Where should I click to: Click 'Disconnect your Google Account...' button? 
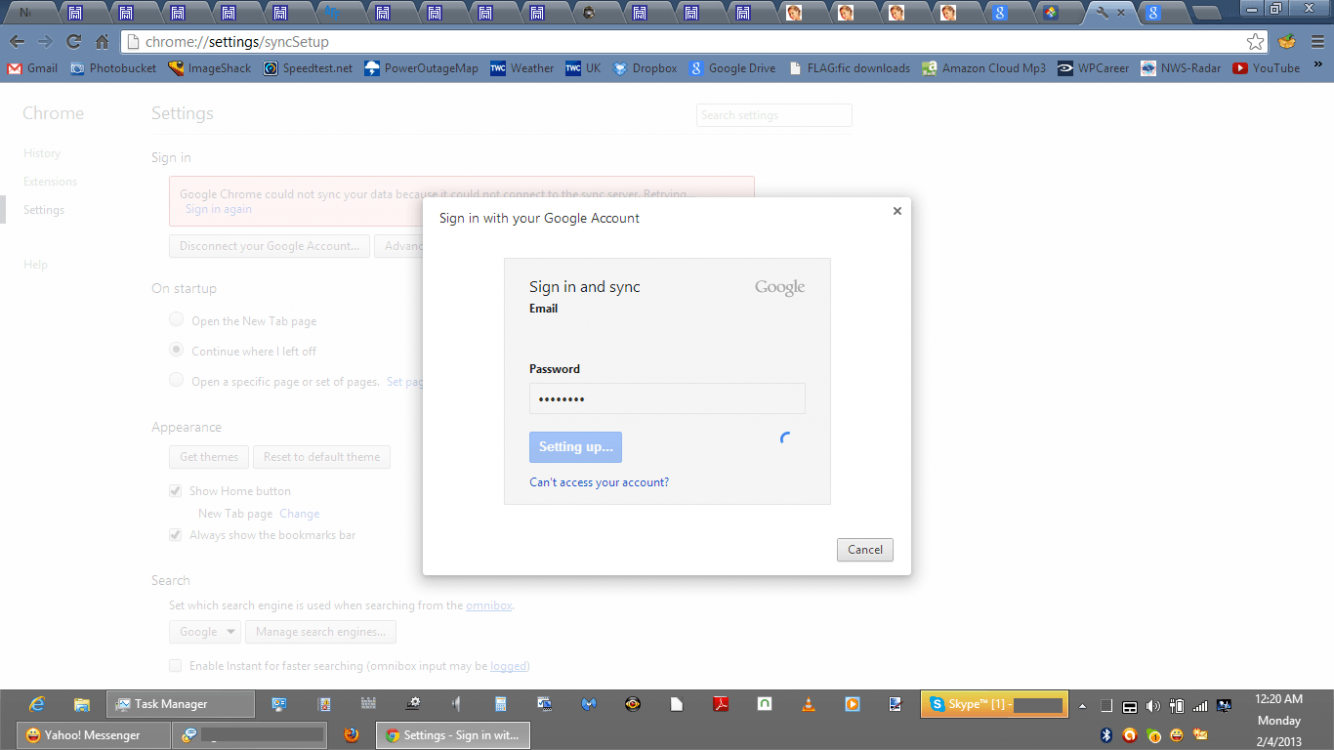269,246
